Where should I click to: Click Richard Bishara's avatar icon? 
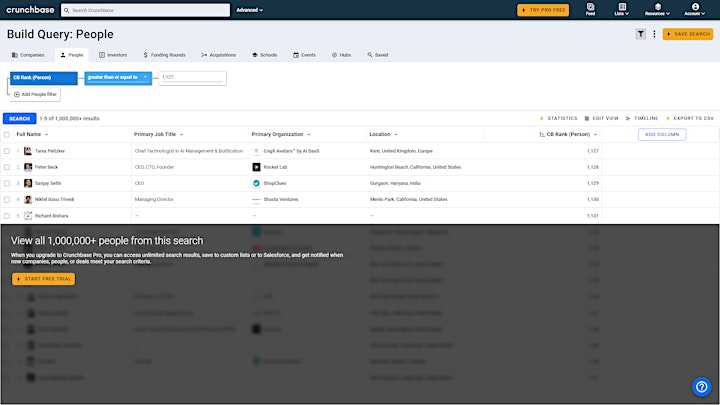(x=28, y=215)
